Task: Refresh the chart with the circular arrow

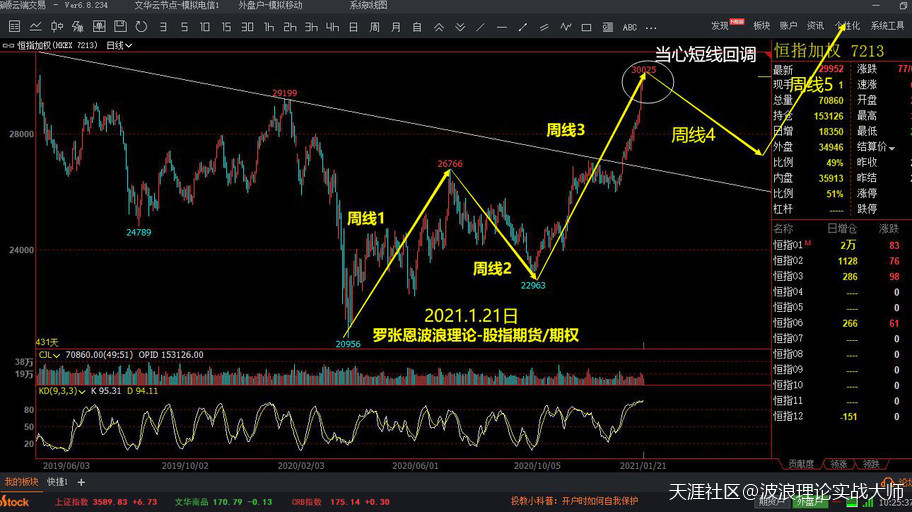Action: pyautogui.click(x=141, y=27)
